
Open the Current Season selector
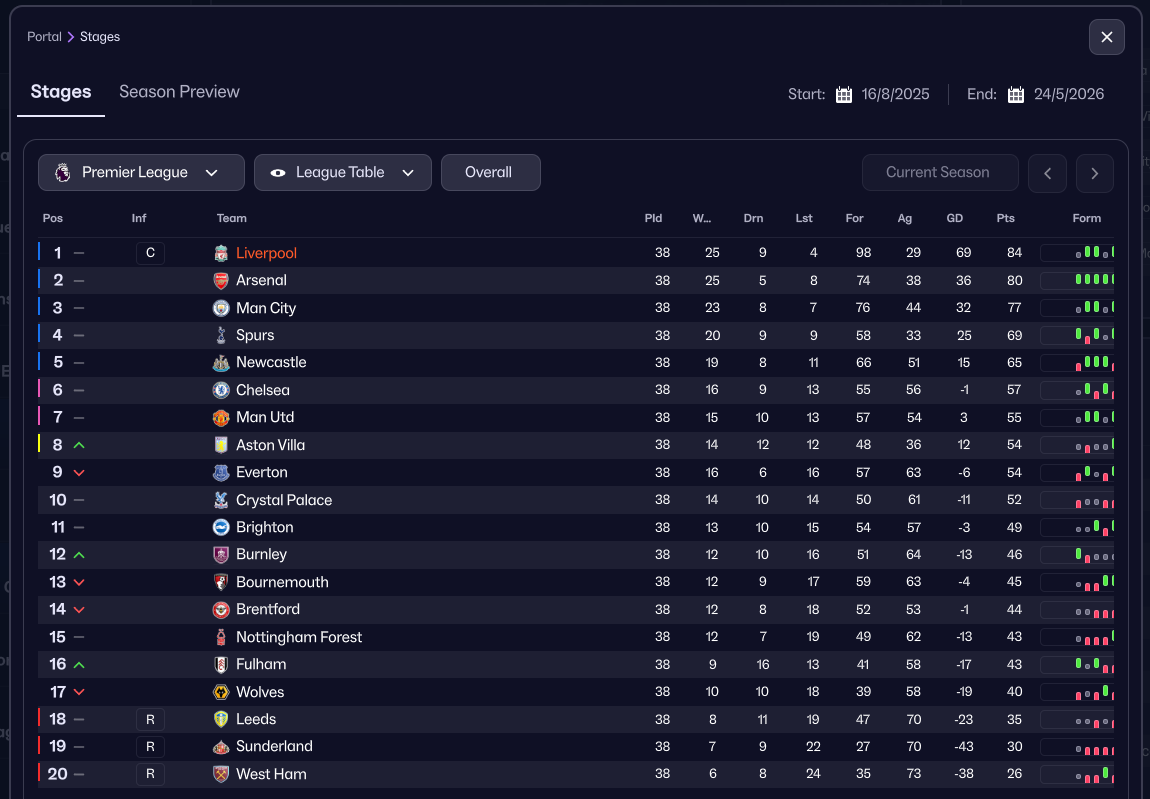(x=939, y=172)
